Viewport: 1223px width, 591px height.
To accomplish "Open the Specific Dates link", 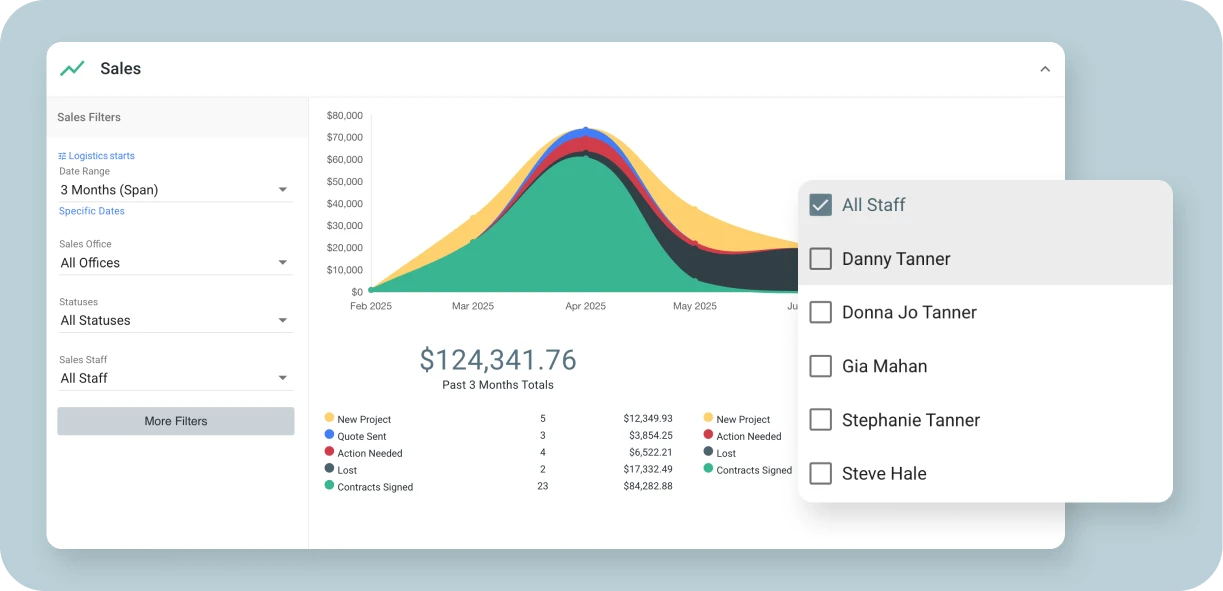I will (x=91, y=211).
